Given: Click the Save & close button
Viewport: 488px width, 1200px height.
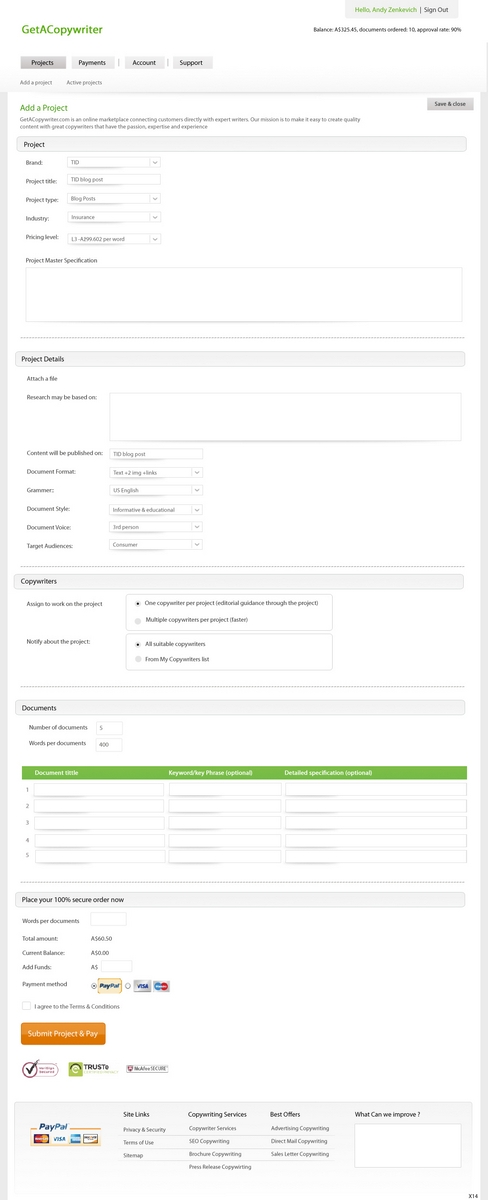Looking at the screenshot, I should [450, 104].
